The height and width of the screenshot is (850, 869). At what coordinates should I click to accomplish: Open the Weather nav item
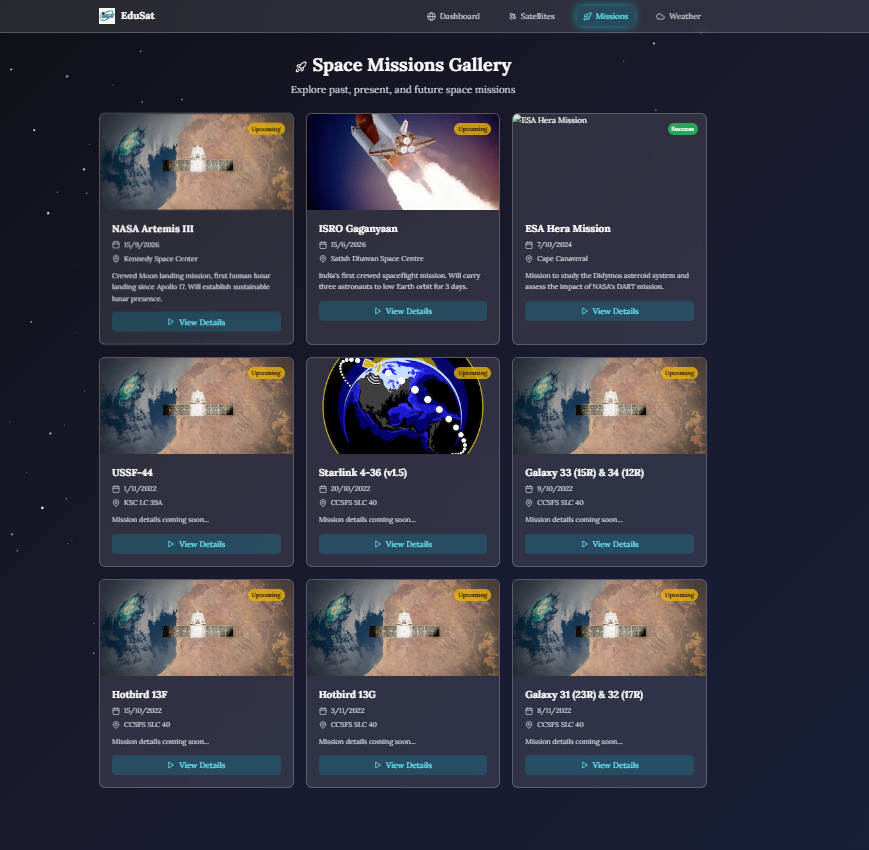[x=678, y=16]
